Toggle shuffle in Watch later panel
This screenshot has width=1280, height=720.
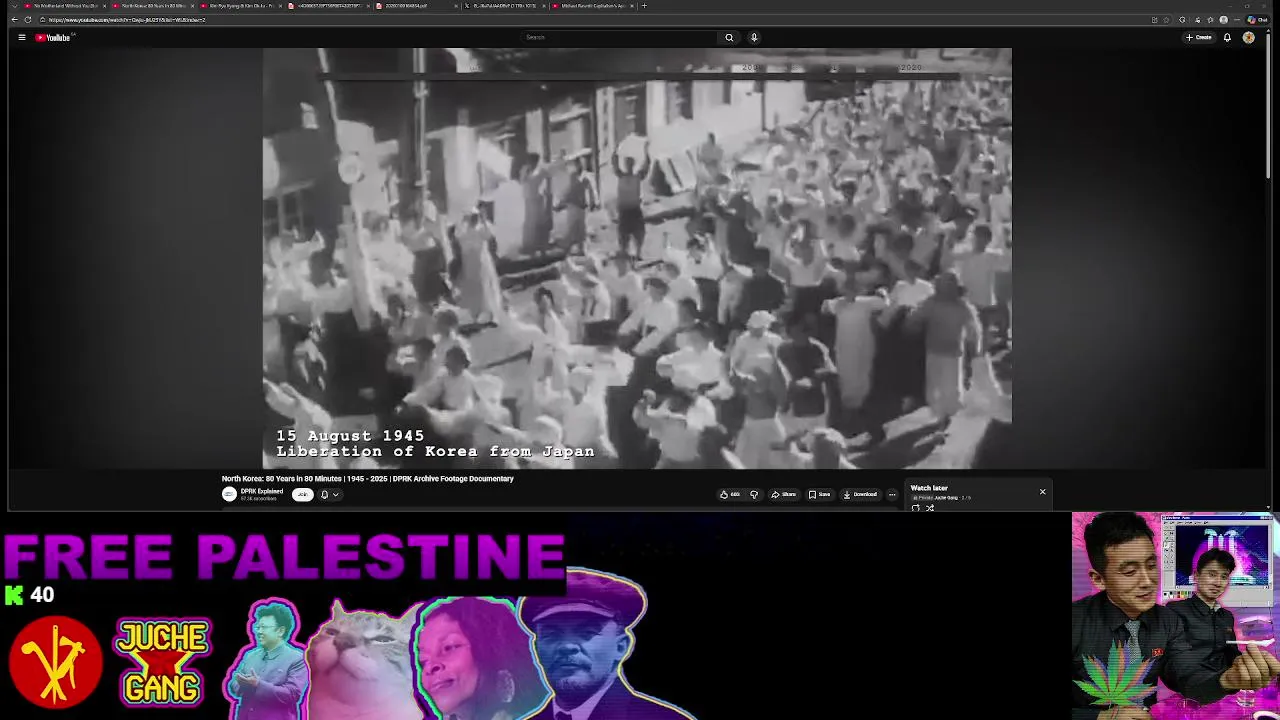pos(930,508)
